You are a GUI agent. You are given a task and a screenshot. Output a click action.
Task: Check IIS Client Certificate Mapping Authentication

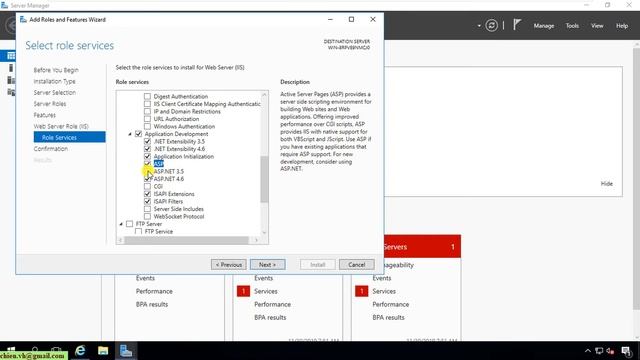pyautogui.click(x=147, y=104)
